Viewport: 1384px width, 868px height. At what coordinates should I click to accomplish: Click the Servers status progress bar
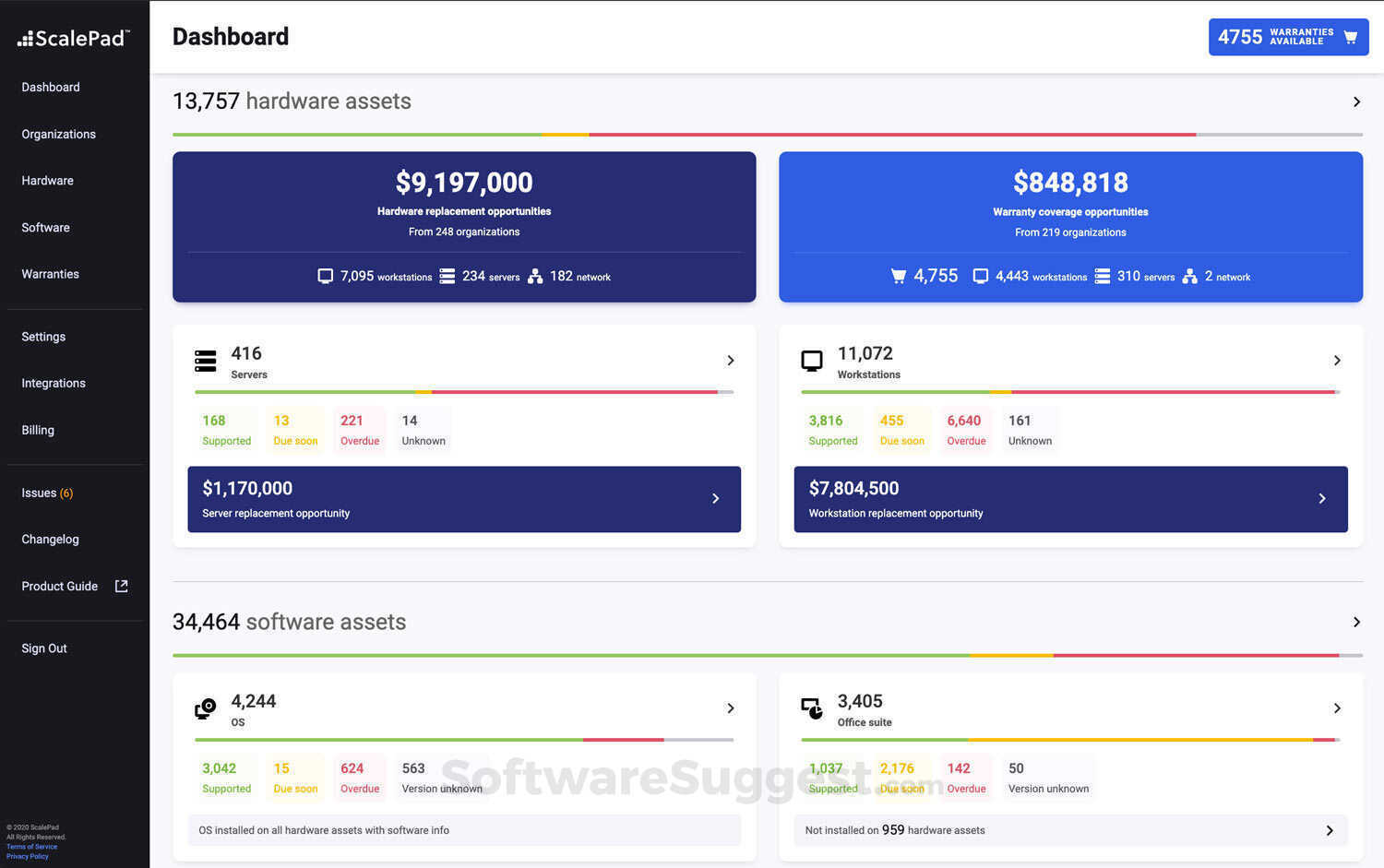pos(461,392)
